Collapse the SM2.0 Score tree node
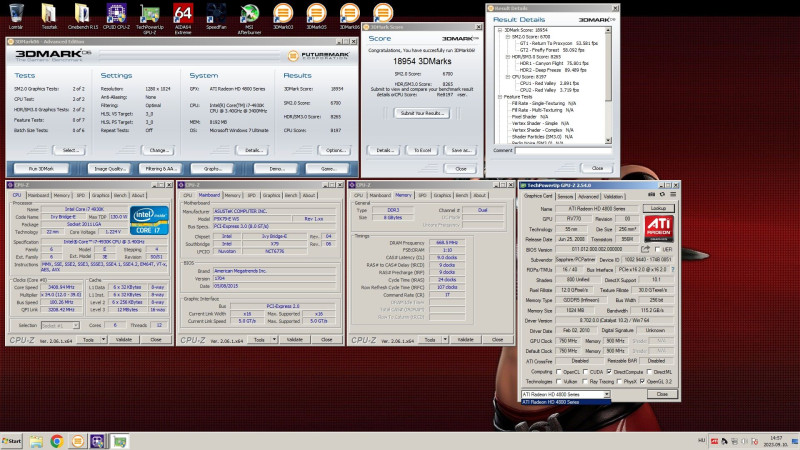The image size is (800, 450). (508, 37)
